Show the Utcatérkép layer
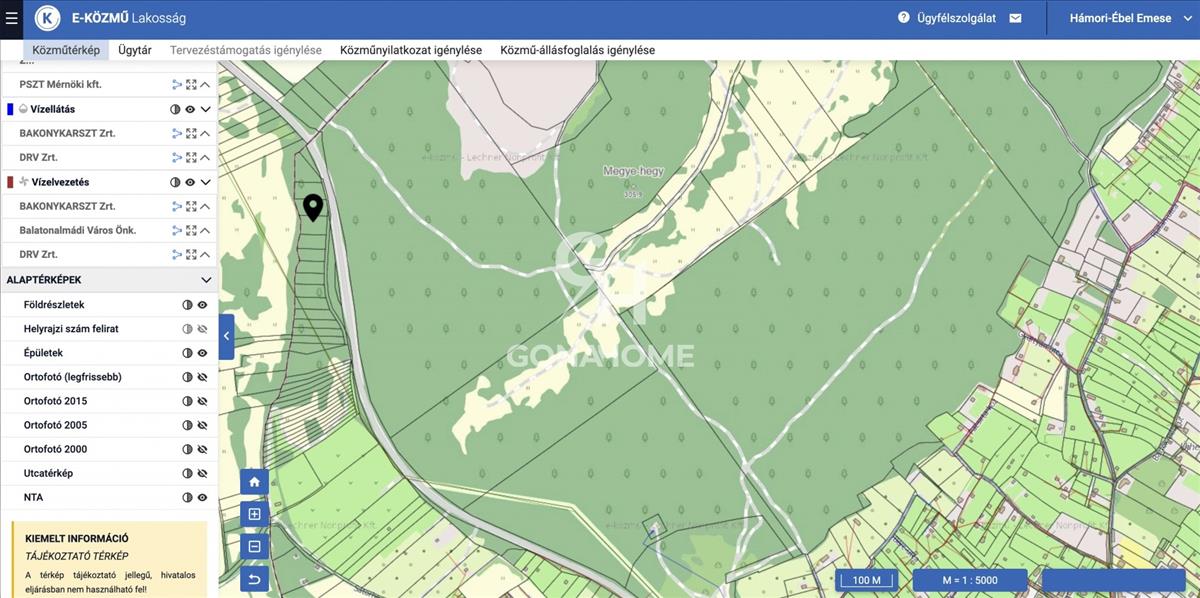The image size is (1200, 598). pos(202,473)
